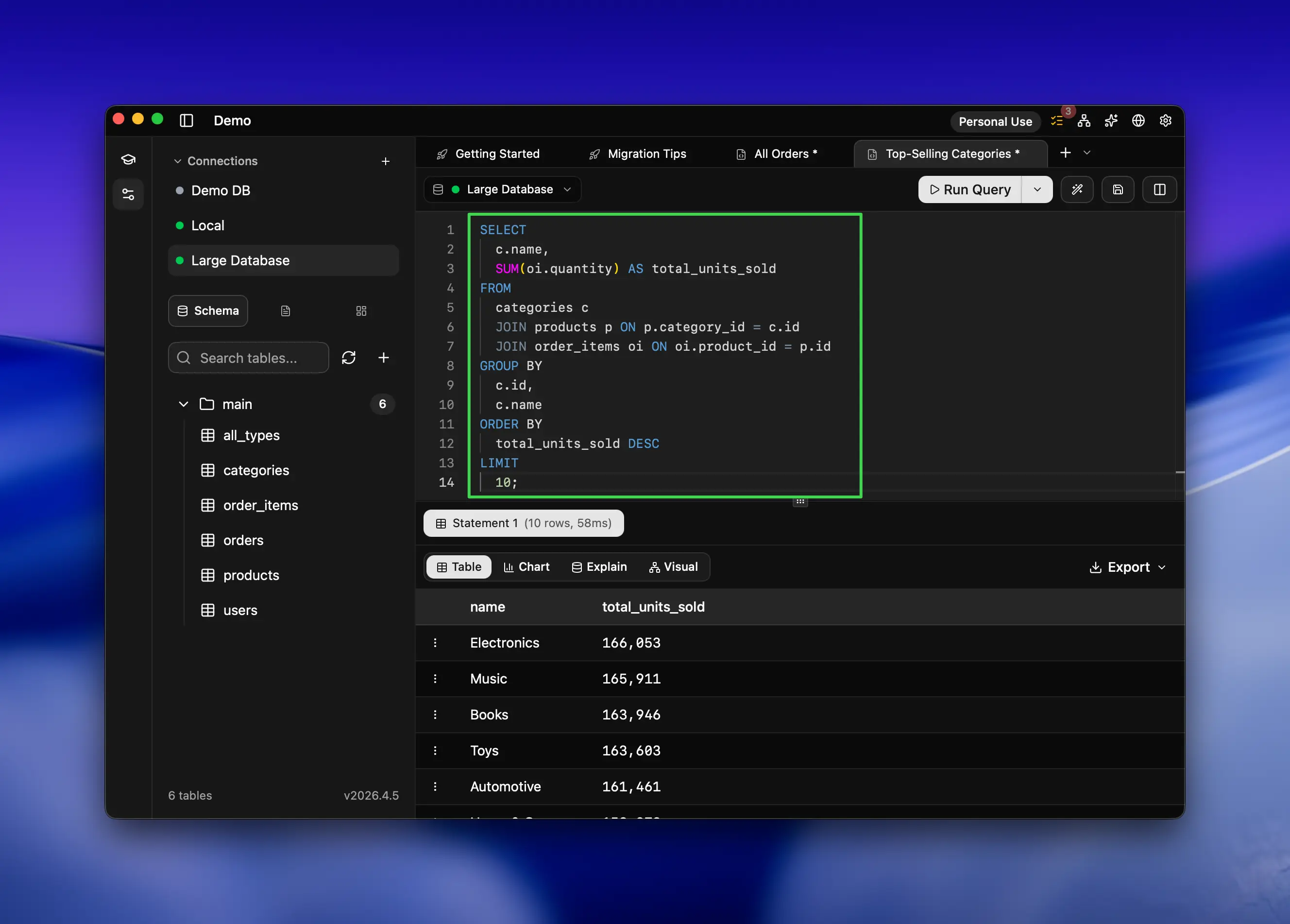Viewport: 1290px width, 924px height.
Task: Open the Export results menu
Action: (x=1127, y=566)
